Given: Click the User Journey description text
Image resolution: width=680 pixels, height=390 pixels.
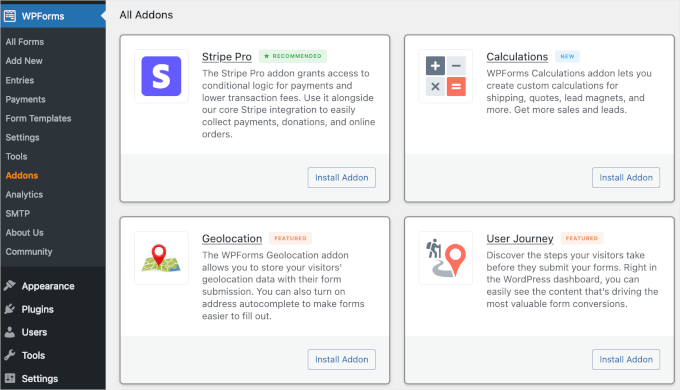Looking at the screenshot, I should pyautogui.click(x=572, y=279).
